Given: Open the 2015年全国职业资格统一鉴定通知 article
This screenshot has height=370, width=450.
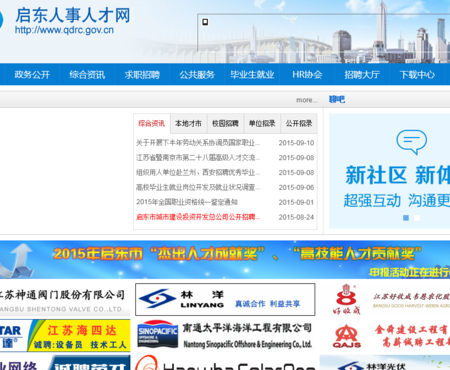Looking at the screenshot, I should (187, 202).
